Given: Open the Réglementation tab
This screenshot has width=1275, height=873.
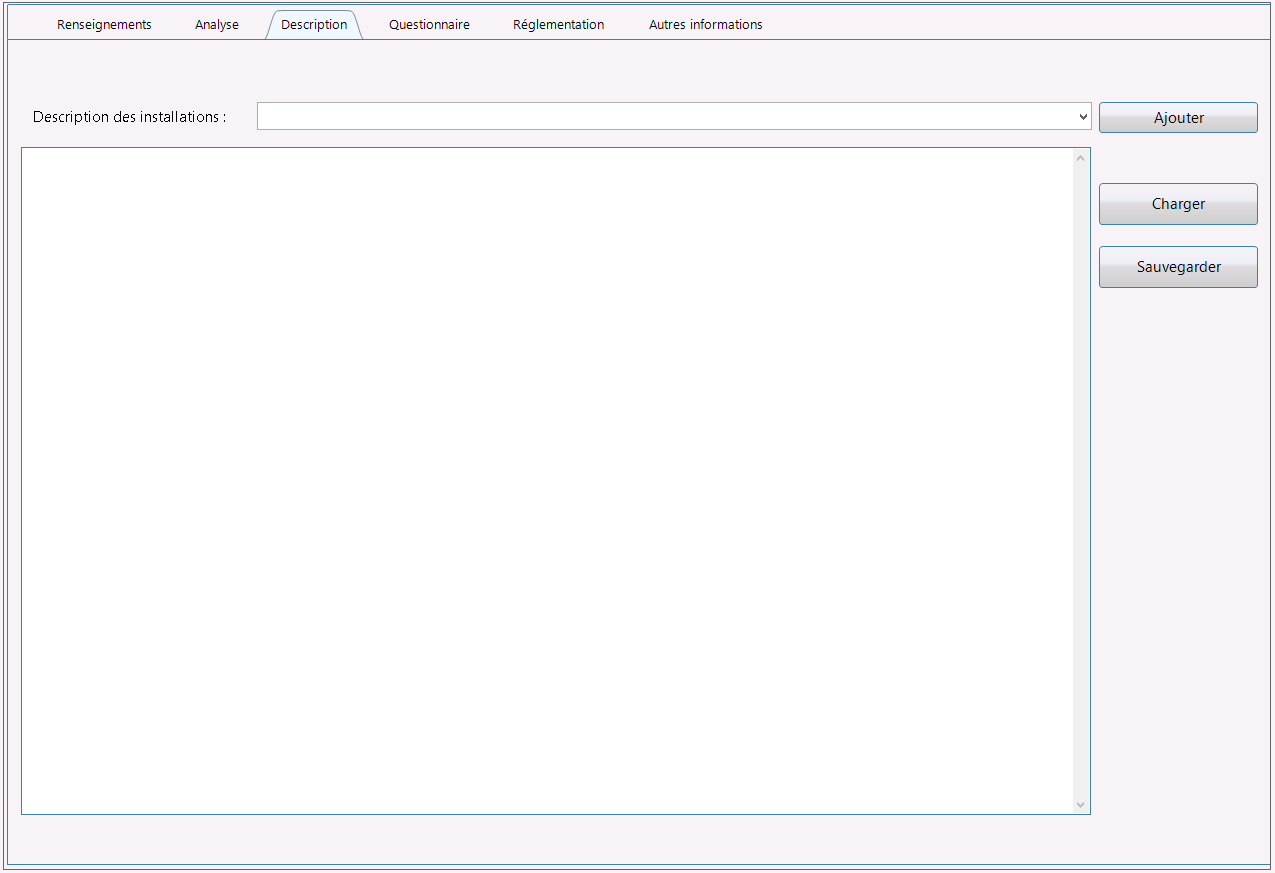Looking at the screenshot, I should tap(558, 25).
